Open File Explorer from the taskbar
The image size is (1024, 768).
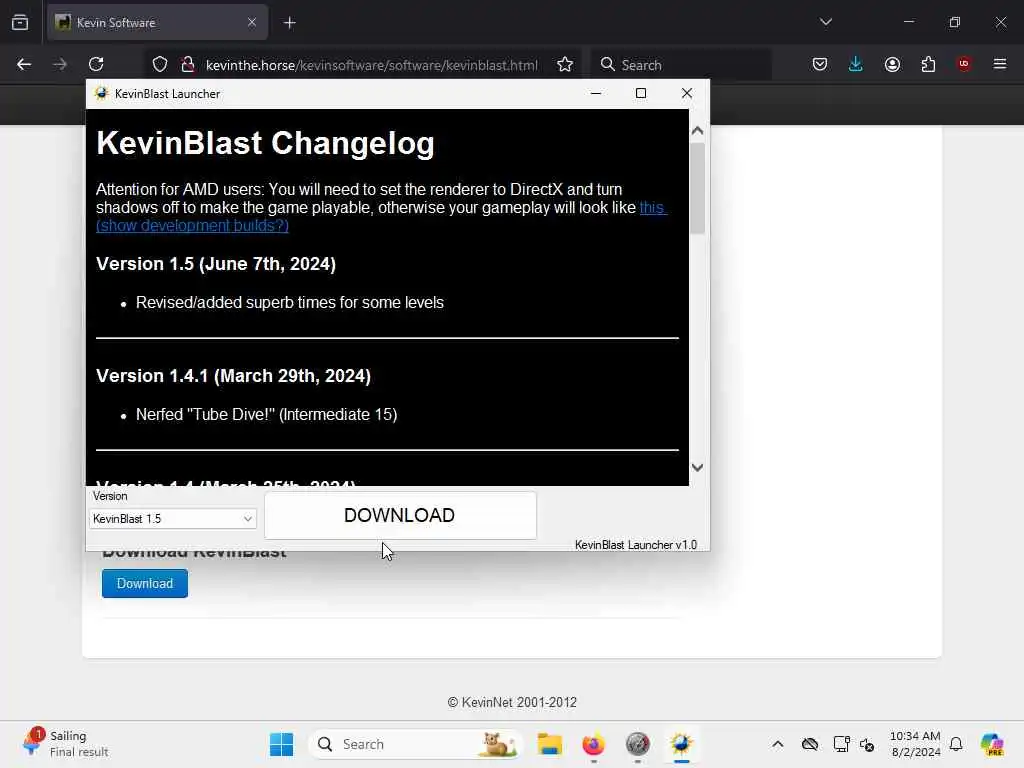550,744
